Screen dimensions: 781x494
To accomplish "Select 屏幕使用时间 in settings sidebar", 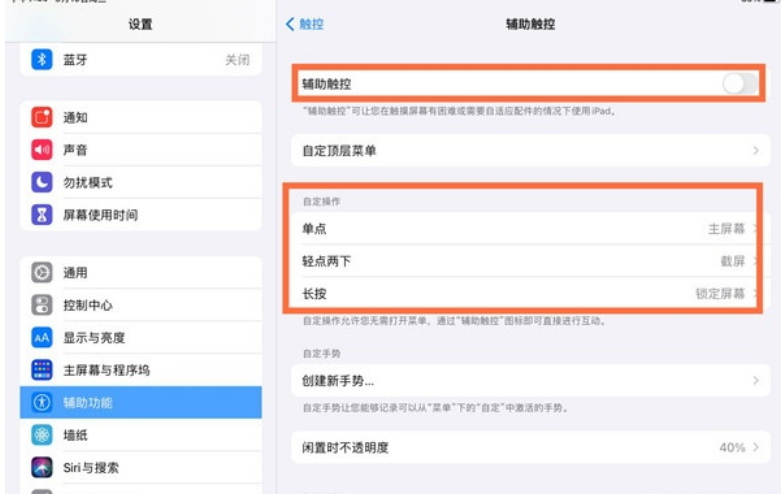I will [140, 215].
